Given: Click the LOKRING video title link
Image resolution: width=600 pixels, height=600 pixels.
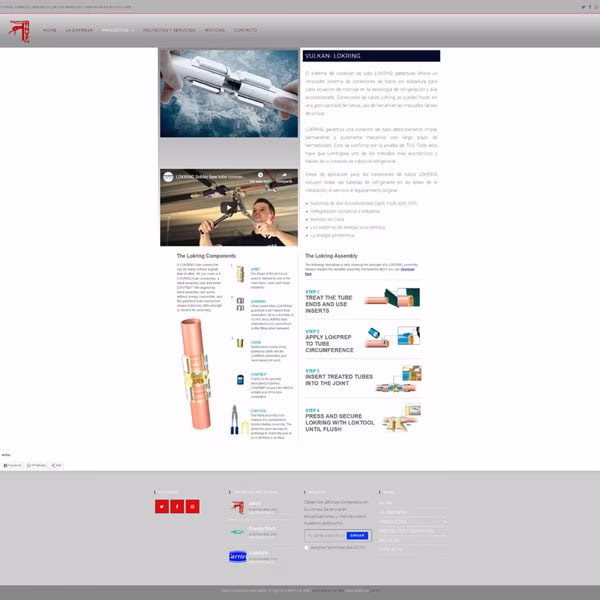Looking at the screenshot, I should [210, 177].
